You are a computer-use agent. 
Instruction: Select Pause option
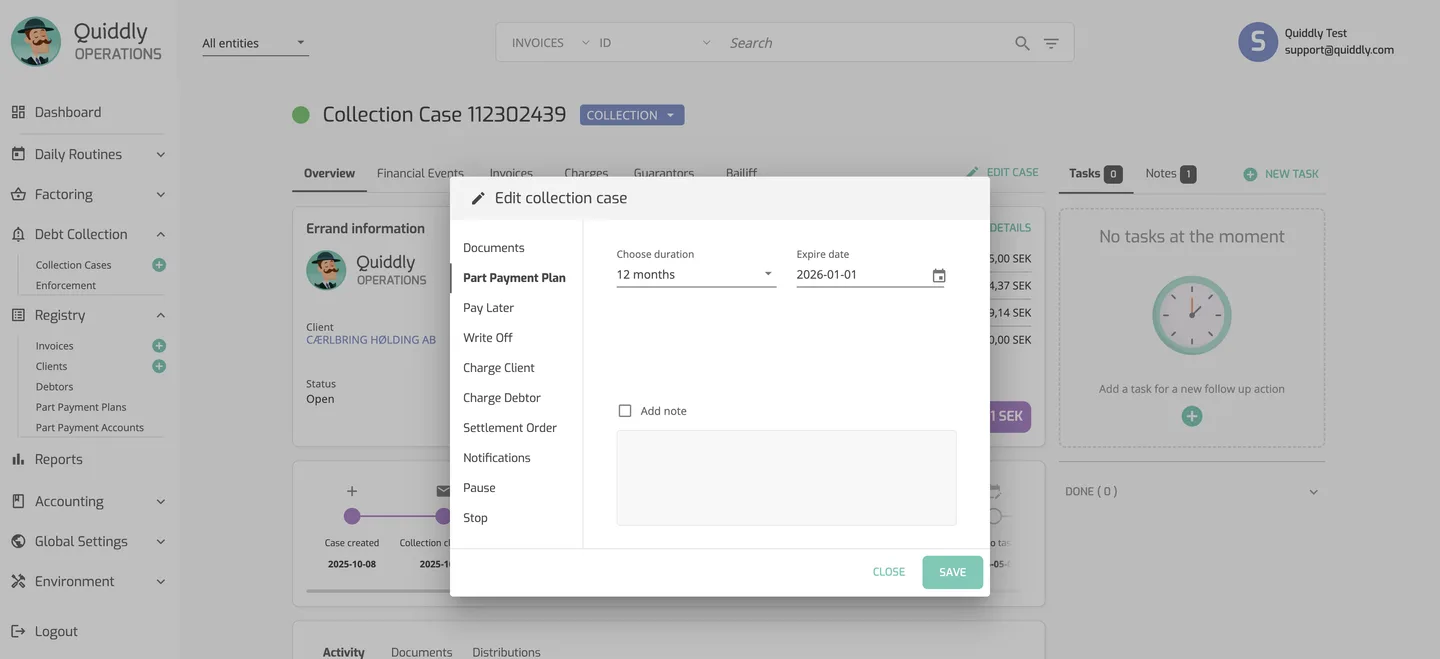click(479, 488)
